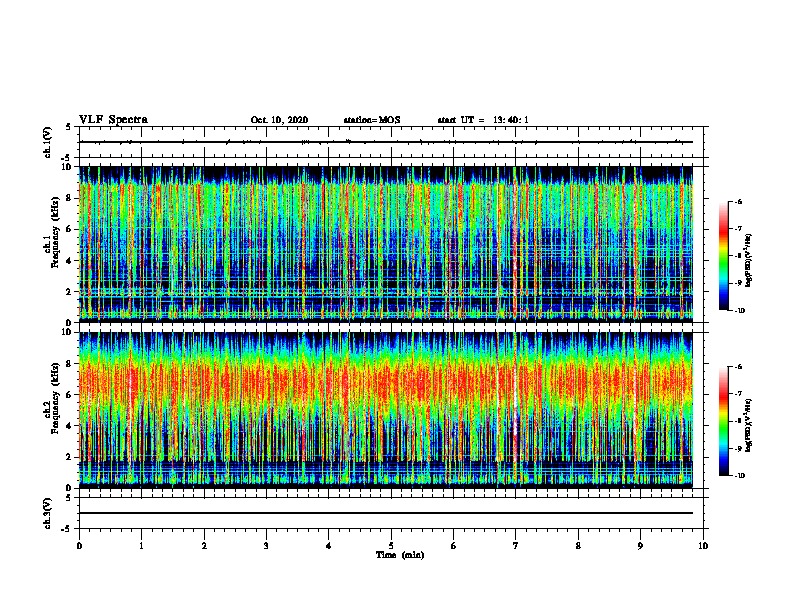Click the time axis tick label "5"
The height and width of the screenshot is (612, 792).
[391, 545]
